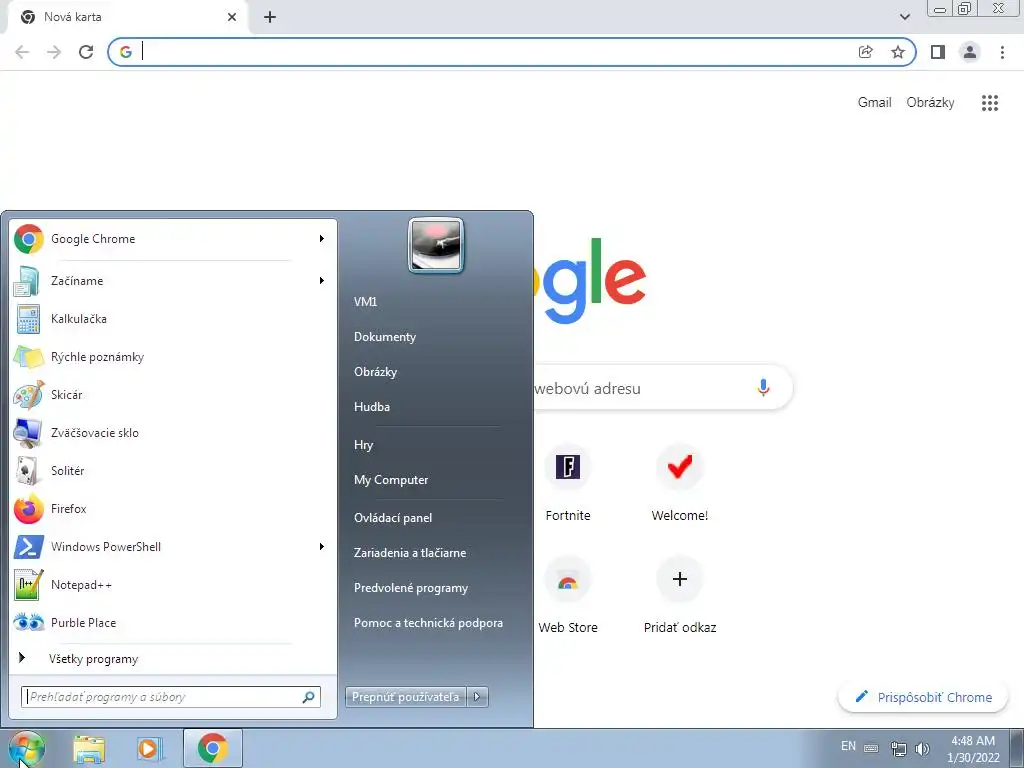Click Prispôsobiť Chrome button
1024x768 pixels.
click(x=923, y=697)
